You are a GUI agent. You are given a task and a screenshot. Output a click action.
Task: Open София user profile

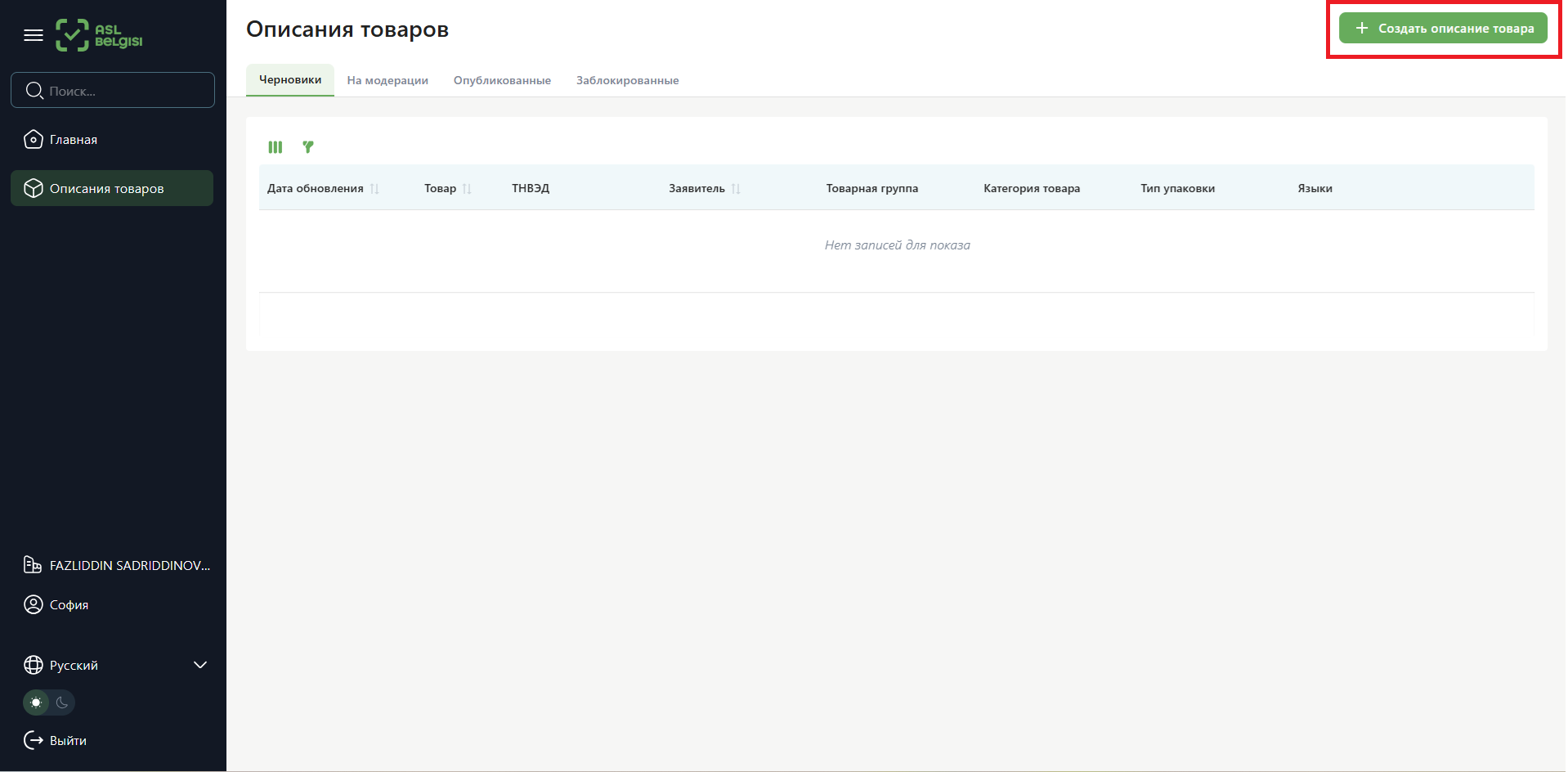click(x=69, y=605)
